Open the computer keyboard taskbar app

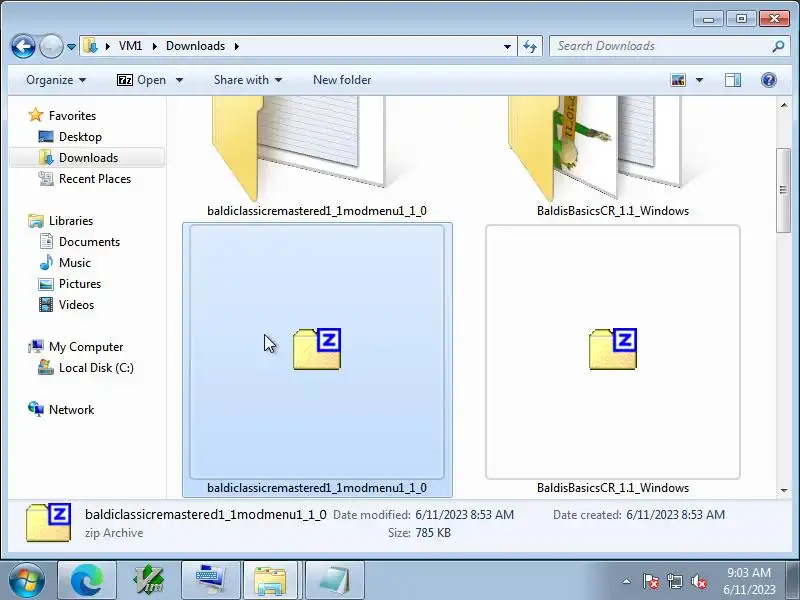tap(210, 580)
